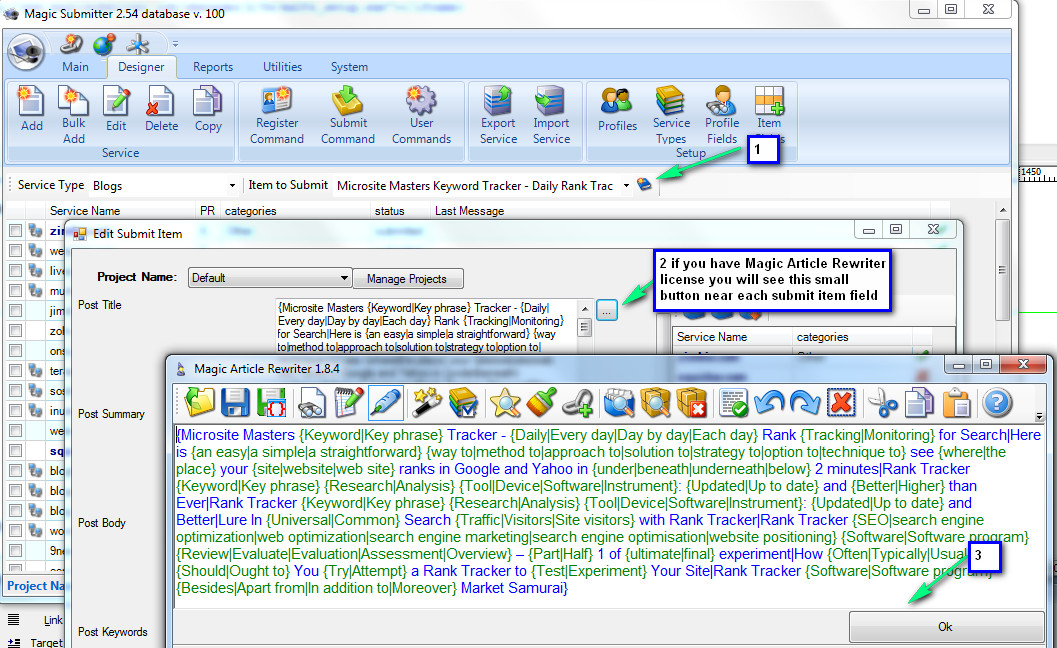This screenshot has height=648, width=1057.
Task: Open User Commands gear icon
Action: 421,115
